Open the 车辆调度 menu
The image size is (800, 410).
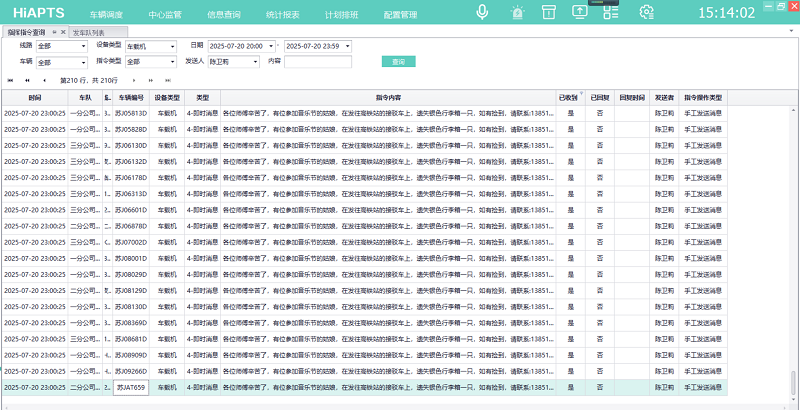pyautogui.click(x=106, y=14)
